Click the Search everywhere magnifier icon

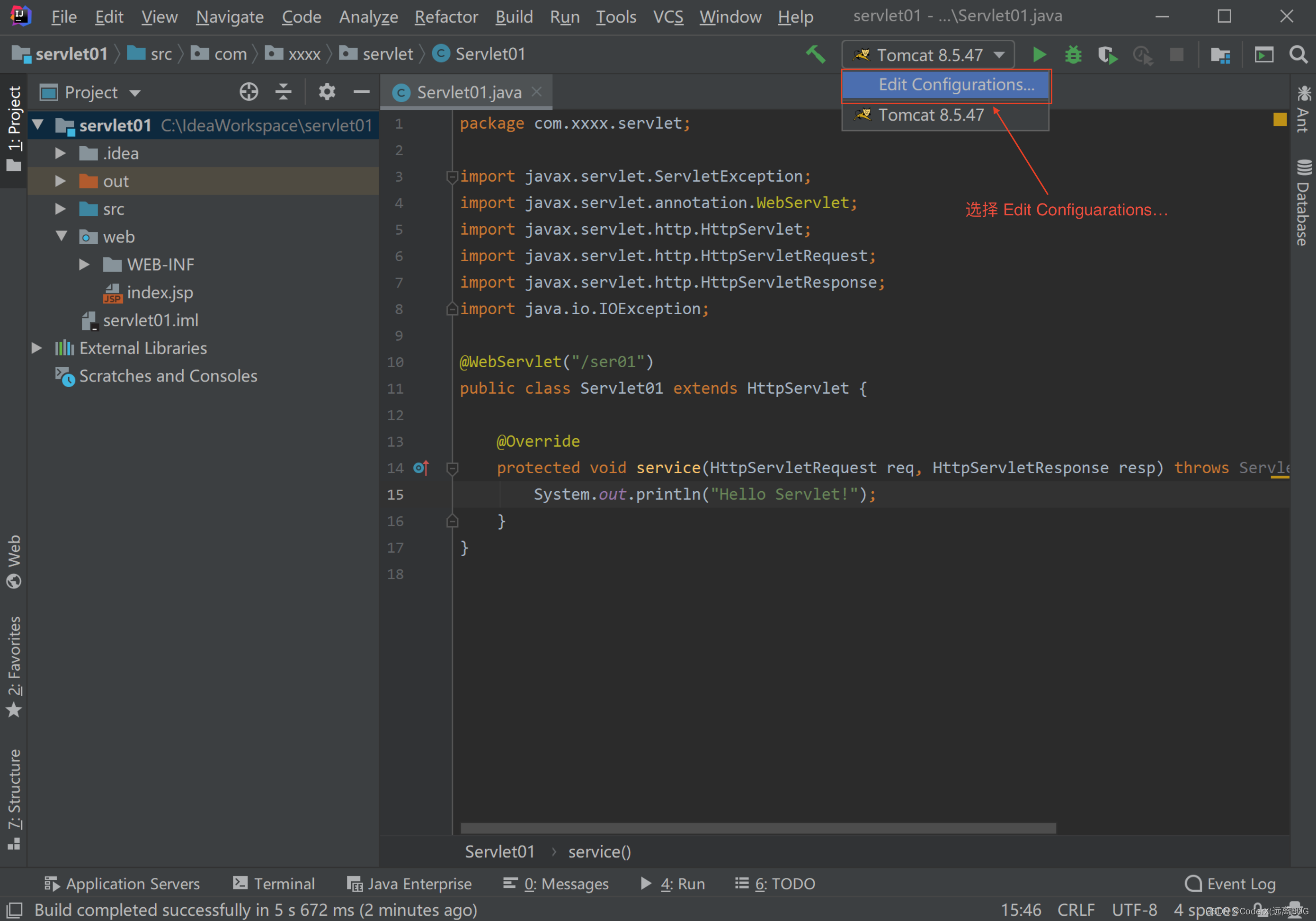[x=1298, y=54]
